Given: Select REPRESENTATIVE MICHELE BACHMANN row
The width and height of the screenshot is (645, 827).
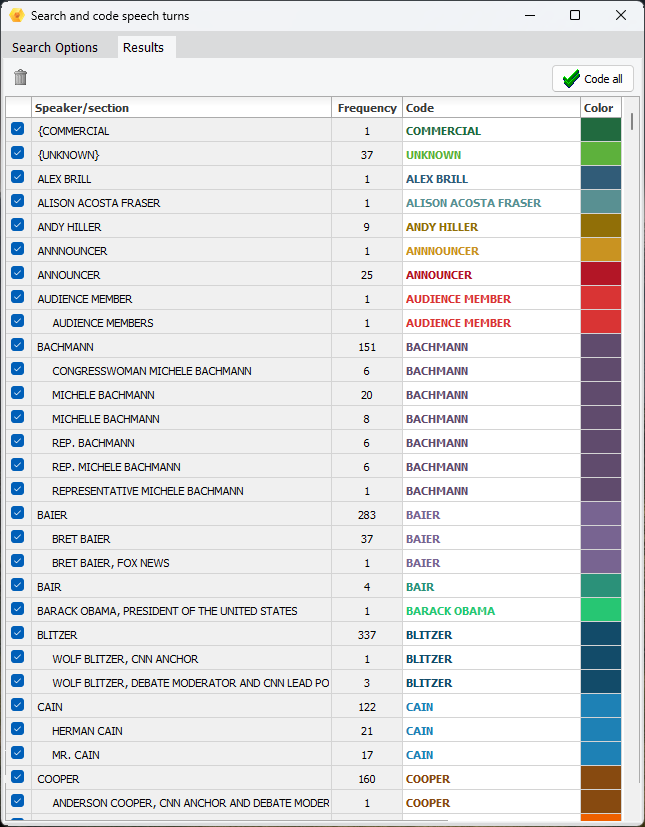Looking at the screenshot, I should click(x=313, y=491).
